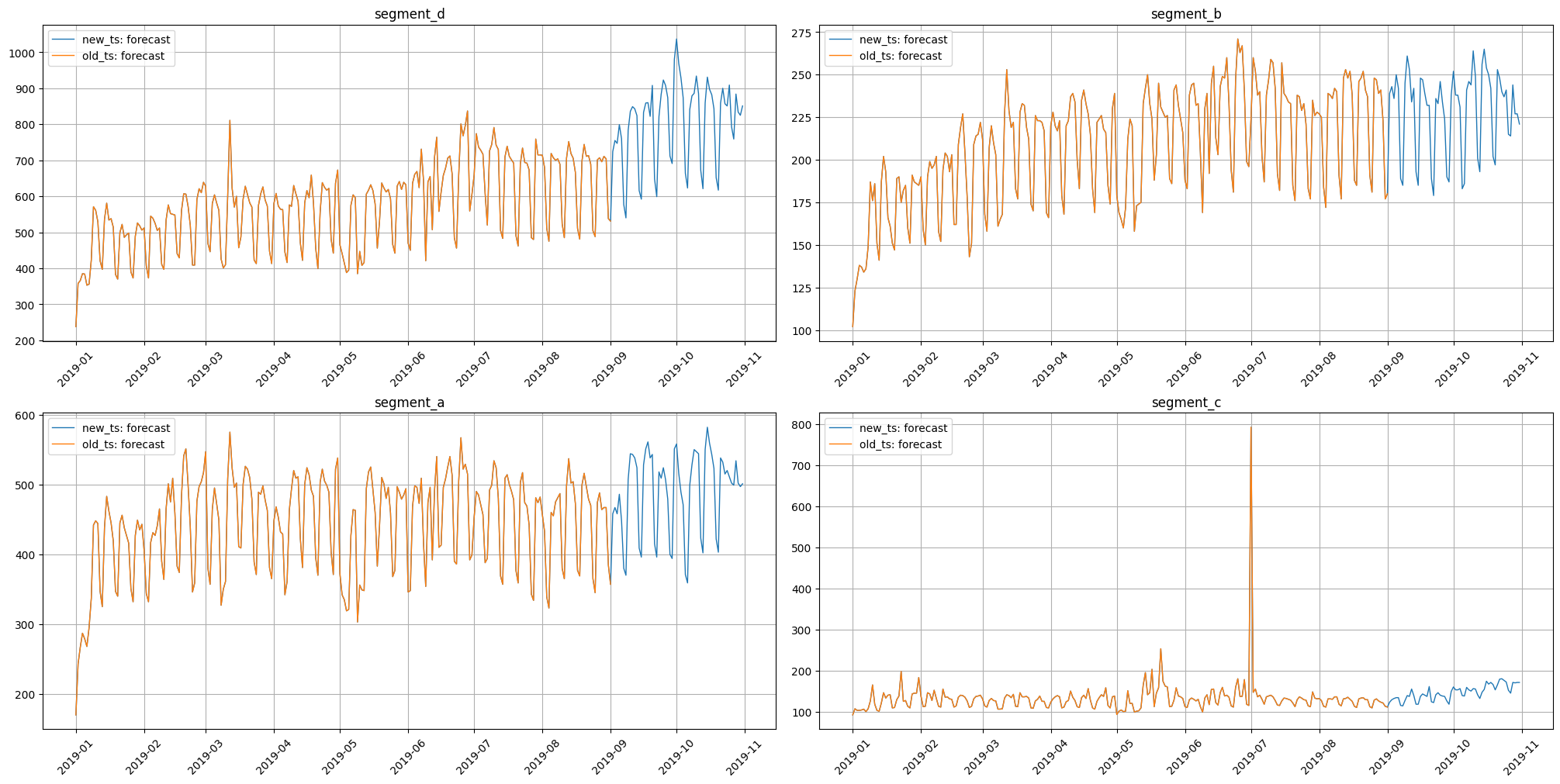
Task: Click y-axis label 225 on segment_b chart
Action: click(804, 118)
